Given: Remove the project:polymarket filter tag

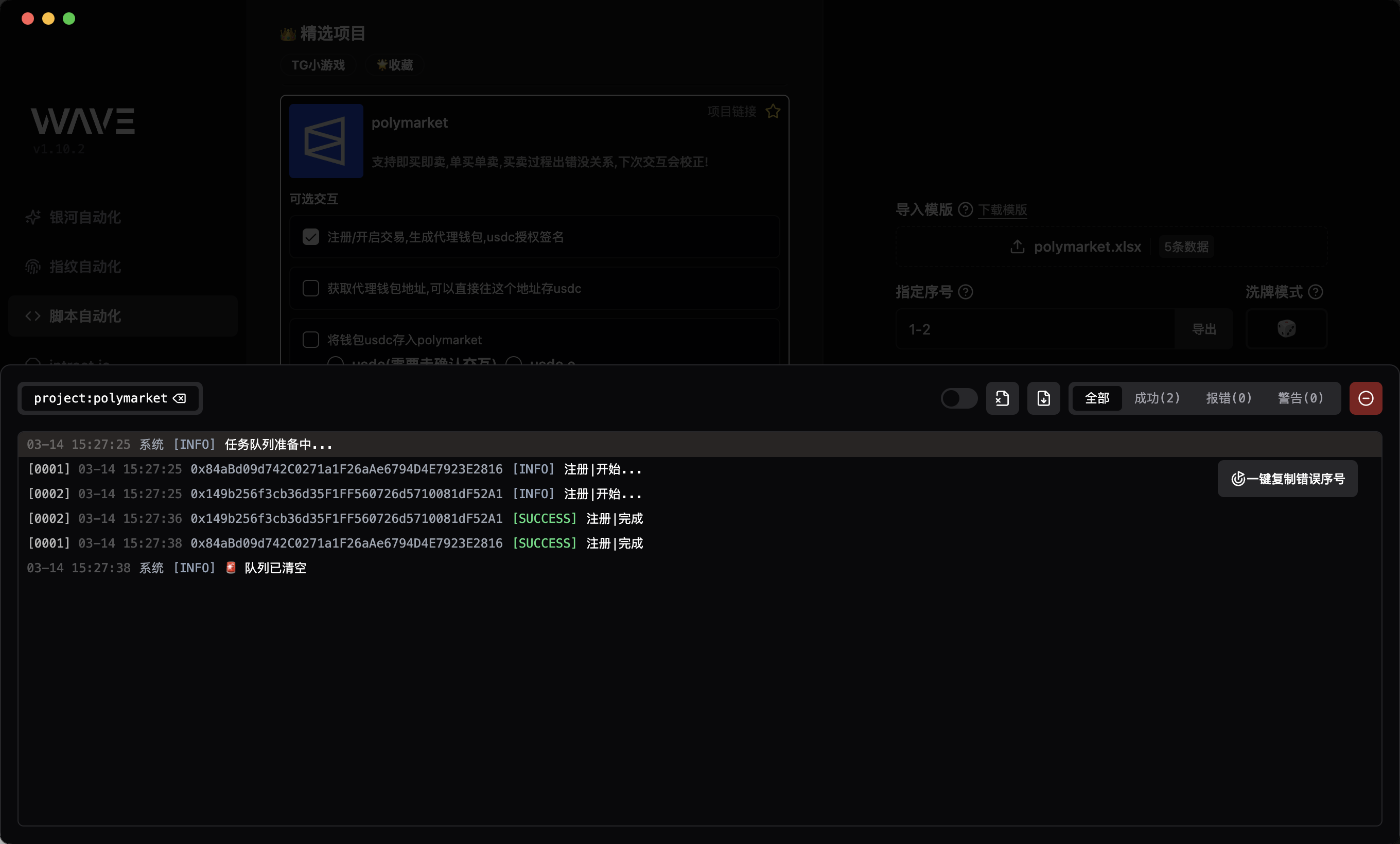Looking at the screenshot, I should click(x=180, y=398).
